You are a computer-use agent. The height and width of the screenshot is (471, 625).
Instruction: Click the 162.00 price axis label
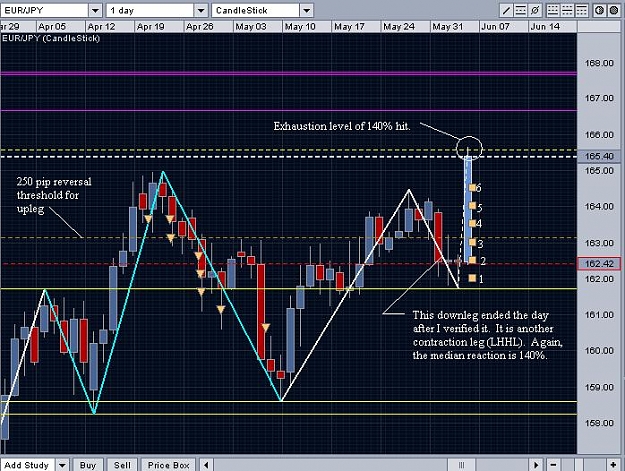click(x=599, y=279)
